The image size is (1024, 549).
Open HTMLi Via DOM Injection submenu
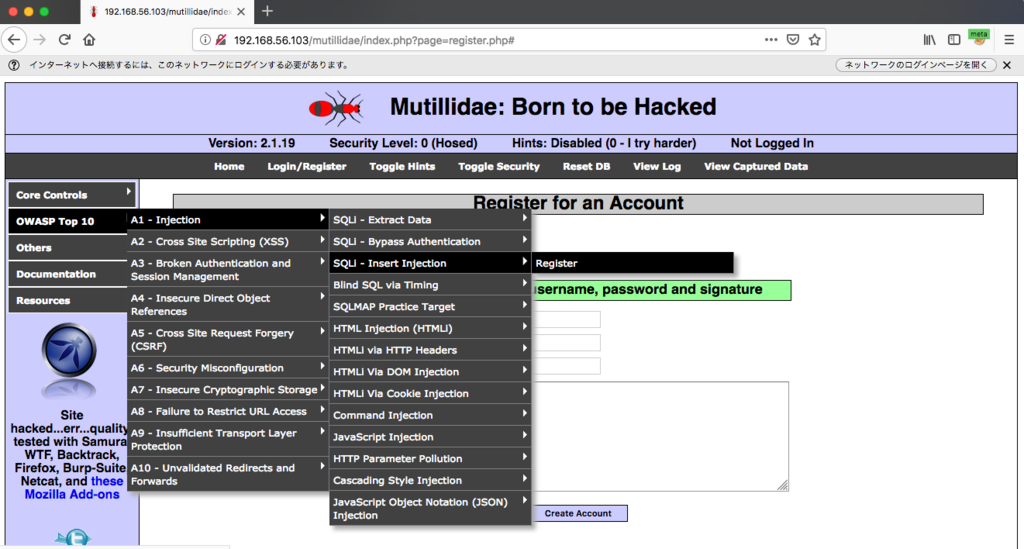(x=430, y=371)
